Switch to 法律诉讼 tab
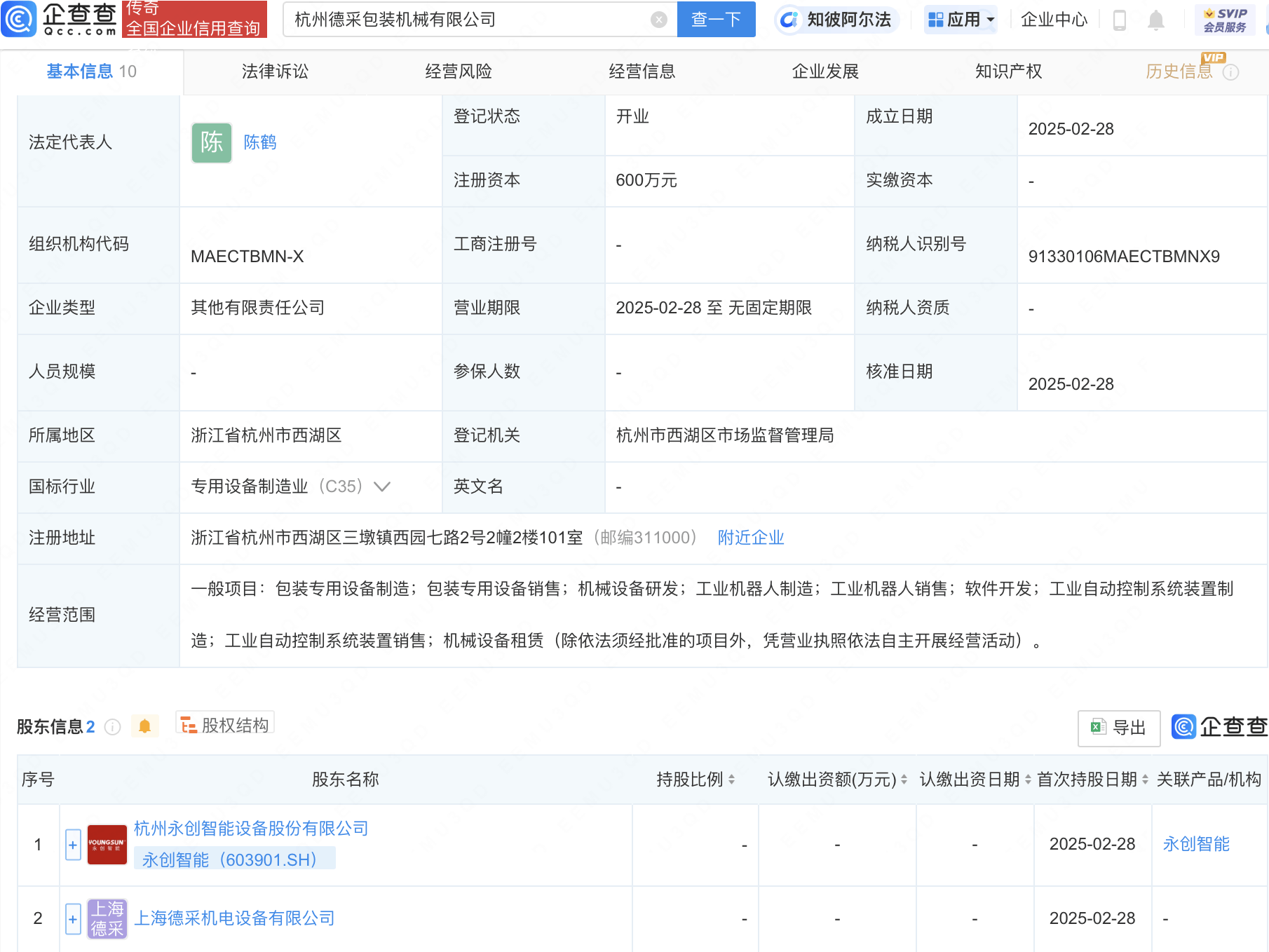This screenshot has width=1269, height=952. 275,72
